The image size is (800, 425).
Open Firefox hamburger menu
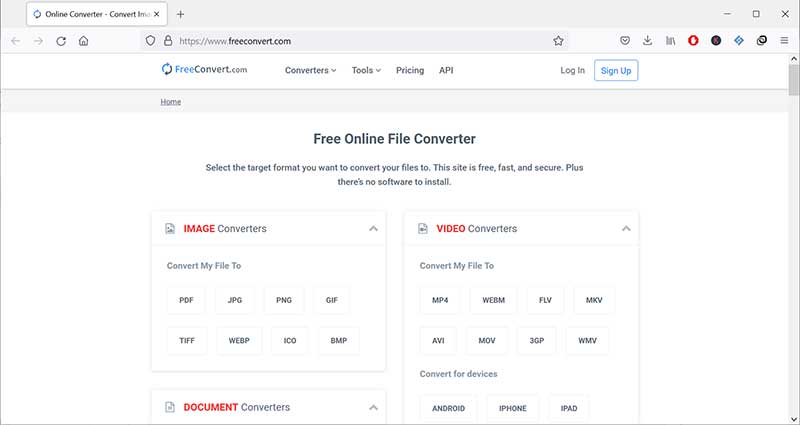(785, 41)
